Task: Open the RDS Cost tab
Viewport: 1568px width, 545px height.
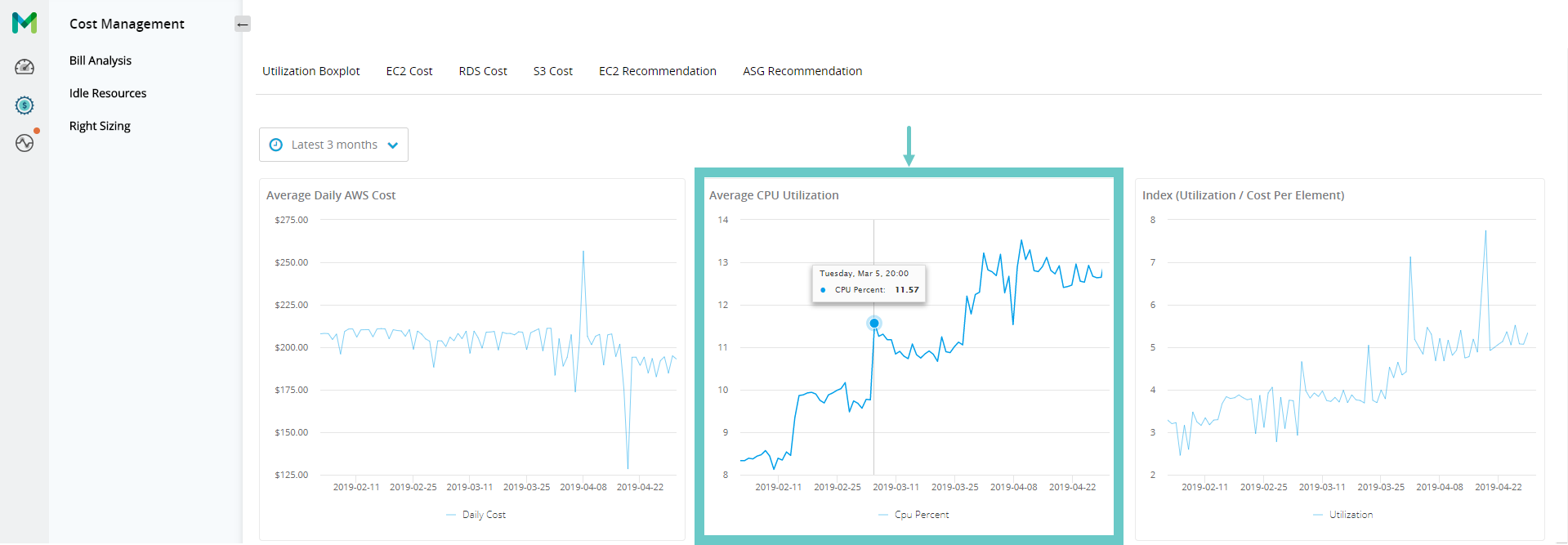Action: [483, 71]
